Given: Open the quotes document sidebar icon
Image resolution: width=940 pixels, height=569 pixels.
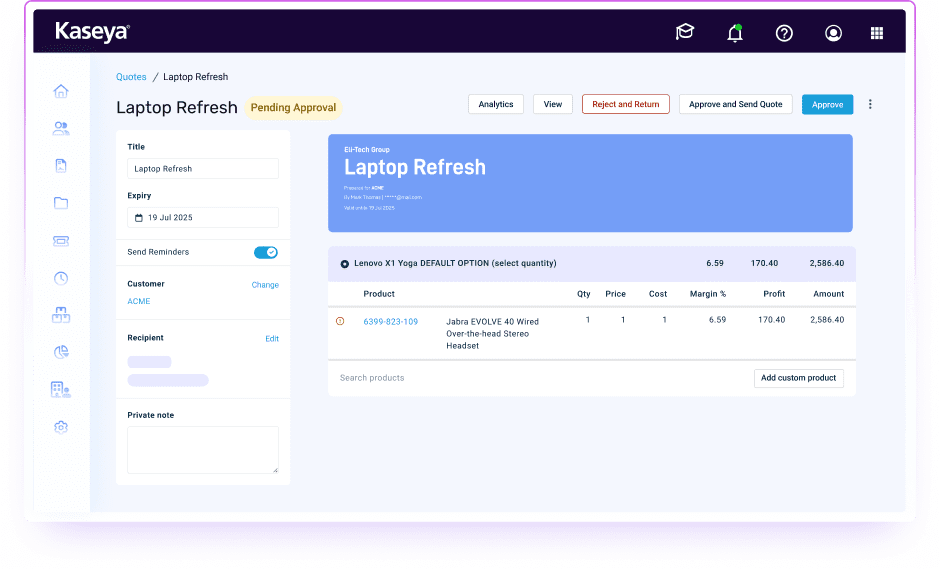Looking at the screenshot, I should click(61, 165).
